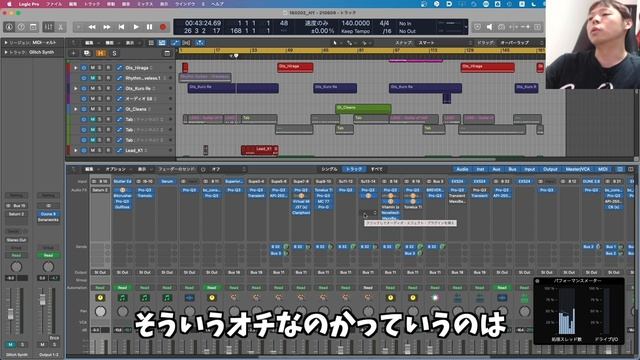Add a new track with plus icon
The width and height of the screenshot is (640, 360).
(73, 53)
